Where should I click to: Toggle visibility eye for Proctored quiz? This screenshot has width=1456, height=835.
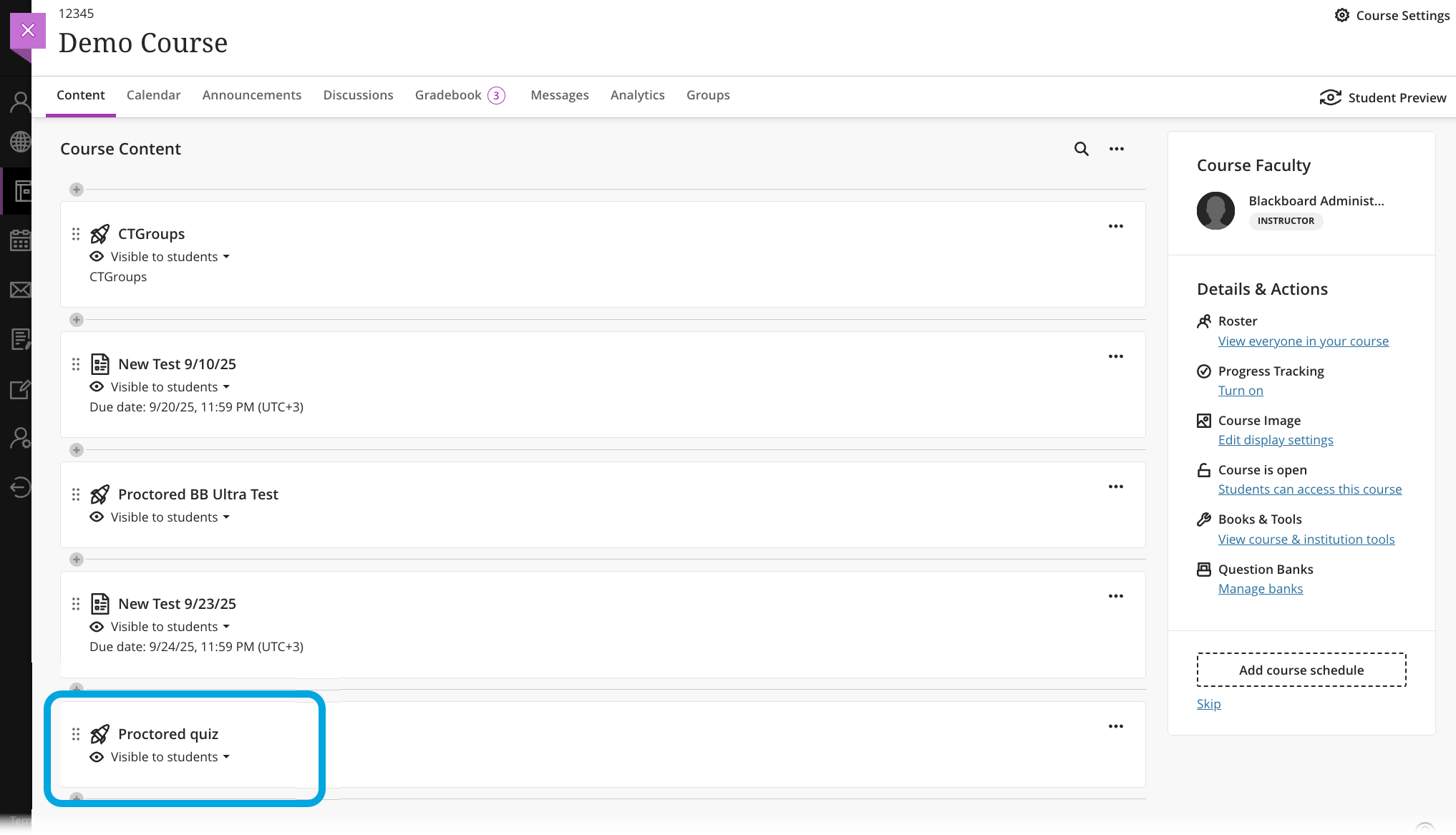pos(97,757)
